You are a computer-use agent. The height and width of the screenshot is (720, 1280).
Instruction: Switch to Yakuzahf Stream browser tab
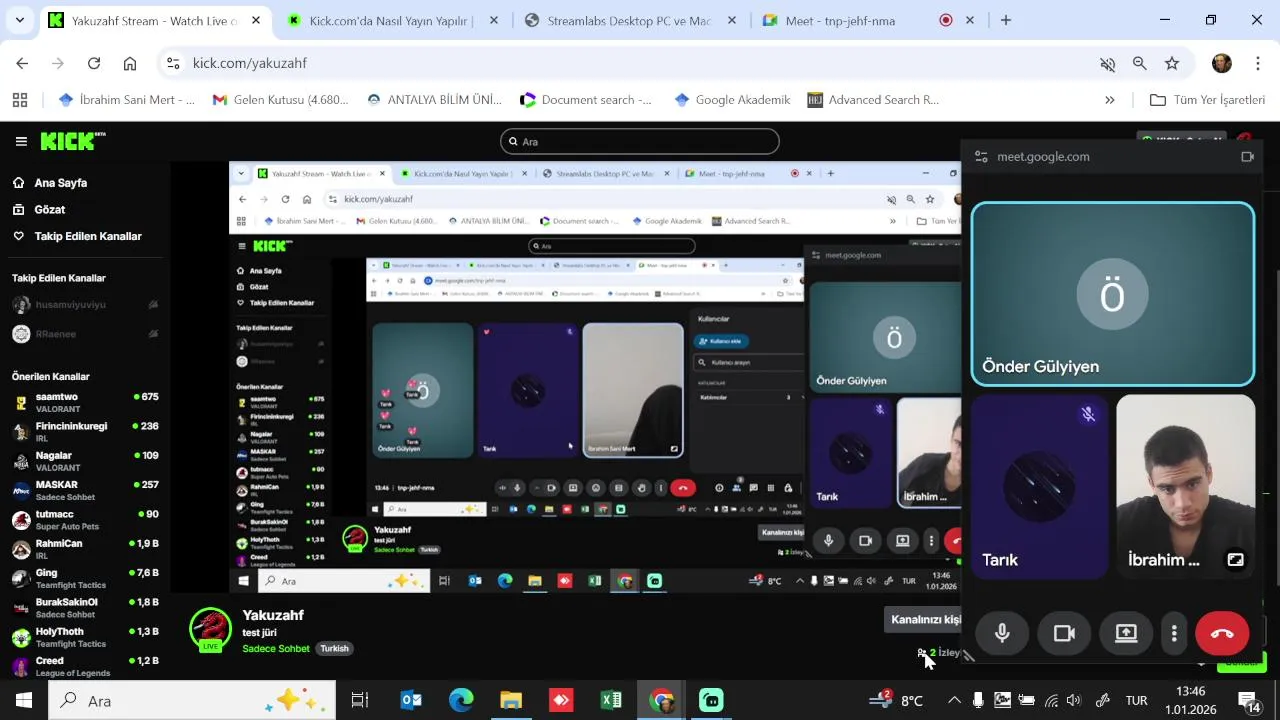click(x=155, y=20)
